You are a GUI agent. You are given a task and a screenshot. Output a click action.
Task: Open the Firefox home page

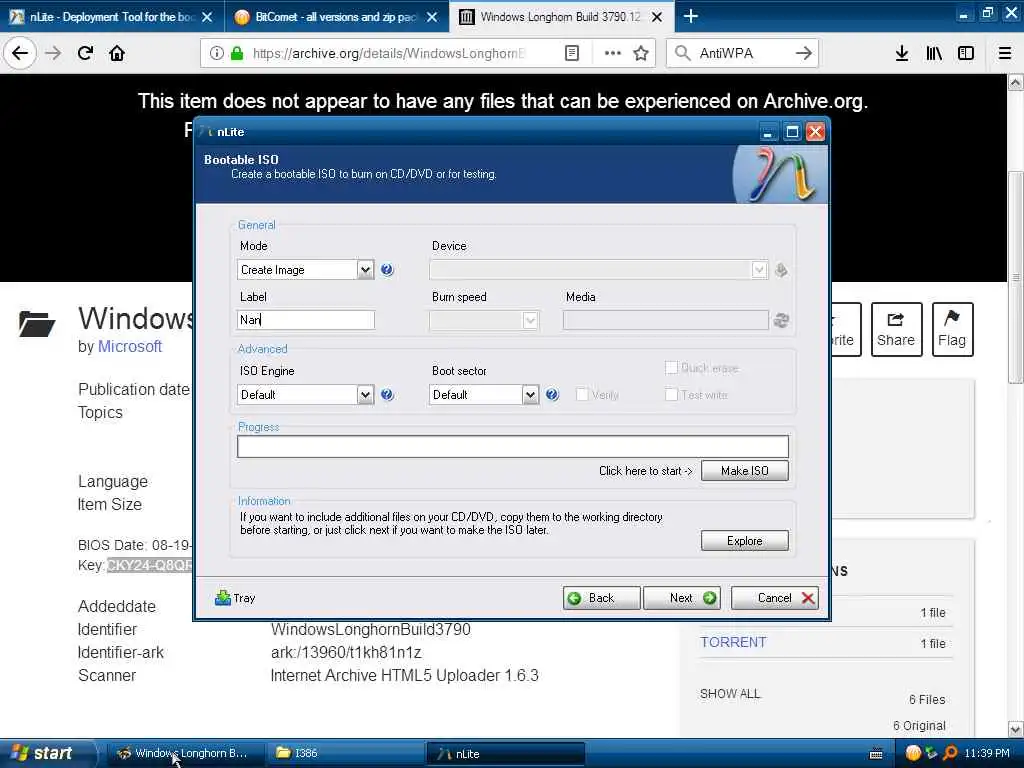click(x=117, y=53)
